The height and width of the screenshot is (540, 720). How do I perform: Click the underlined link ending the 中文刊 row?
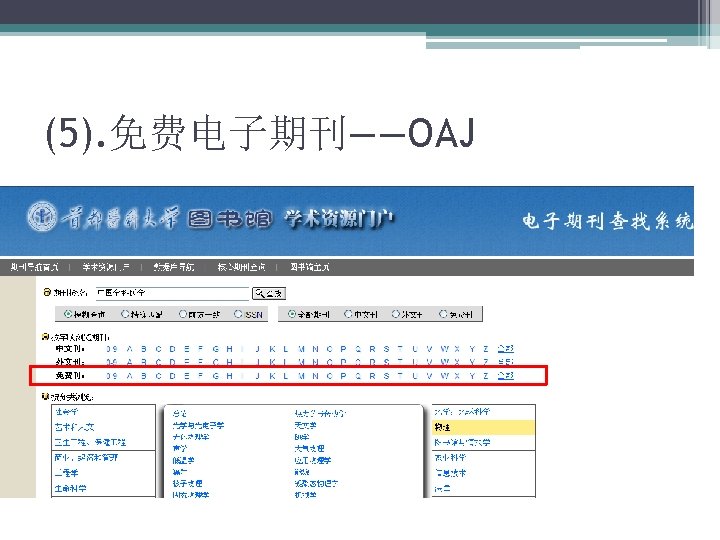506,349
